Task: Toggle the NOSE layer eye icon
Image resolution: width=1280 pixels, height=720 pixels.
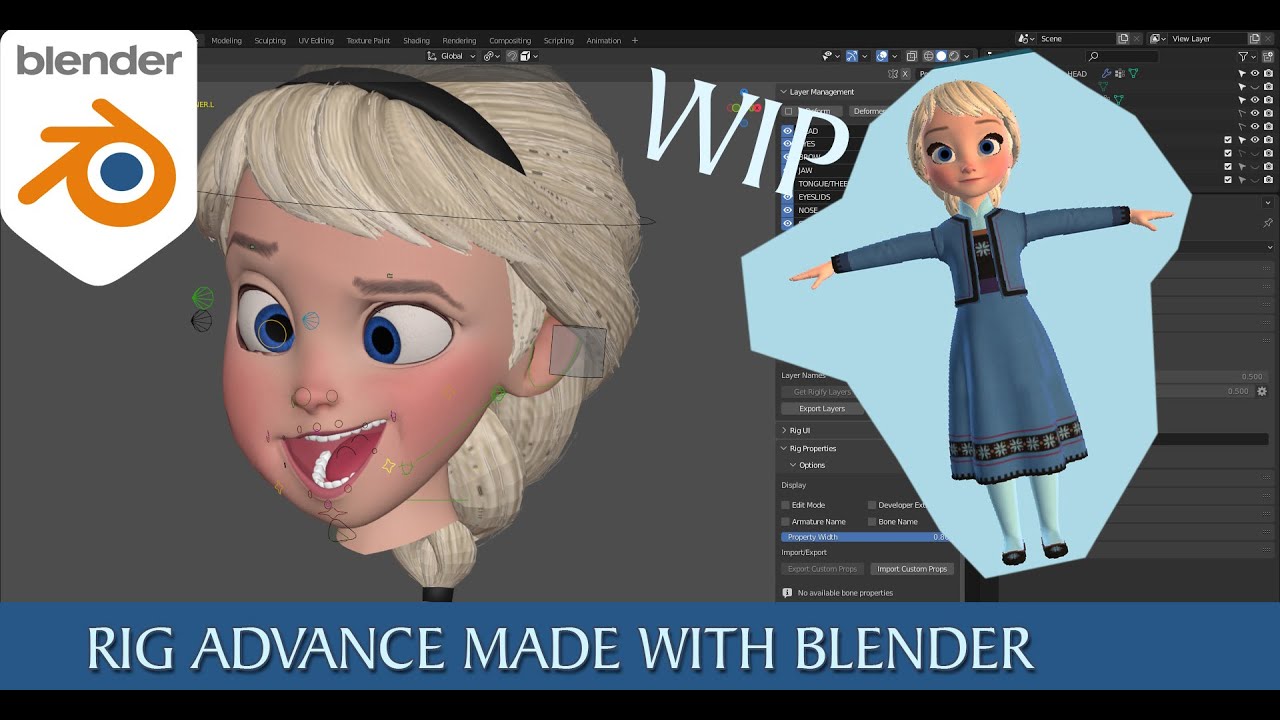Action: click(787, 210)
